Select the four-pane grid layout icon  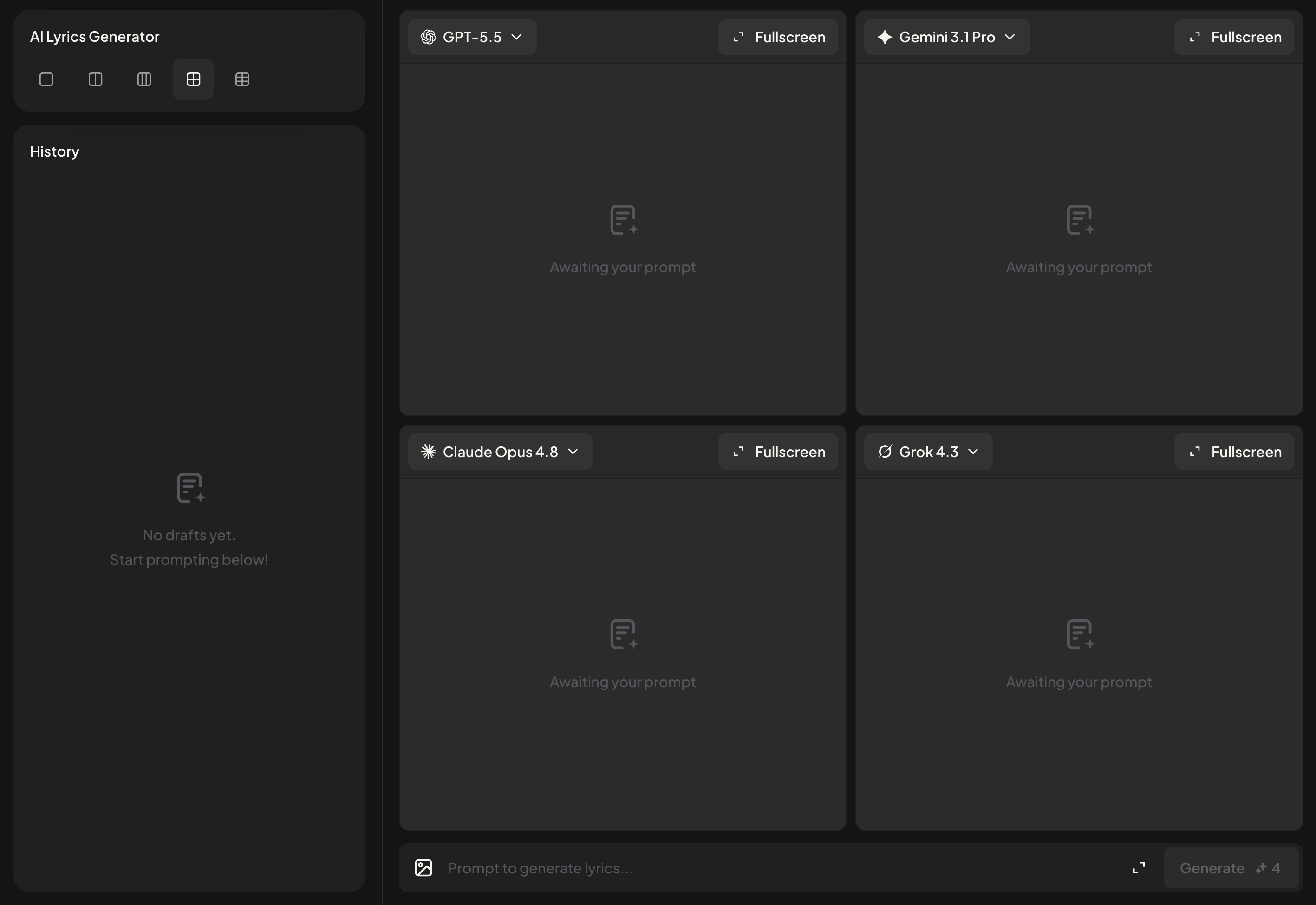click(x=193, y=79)
